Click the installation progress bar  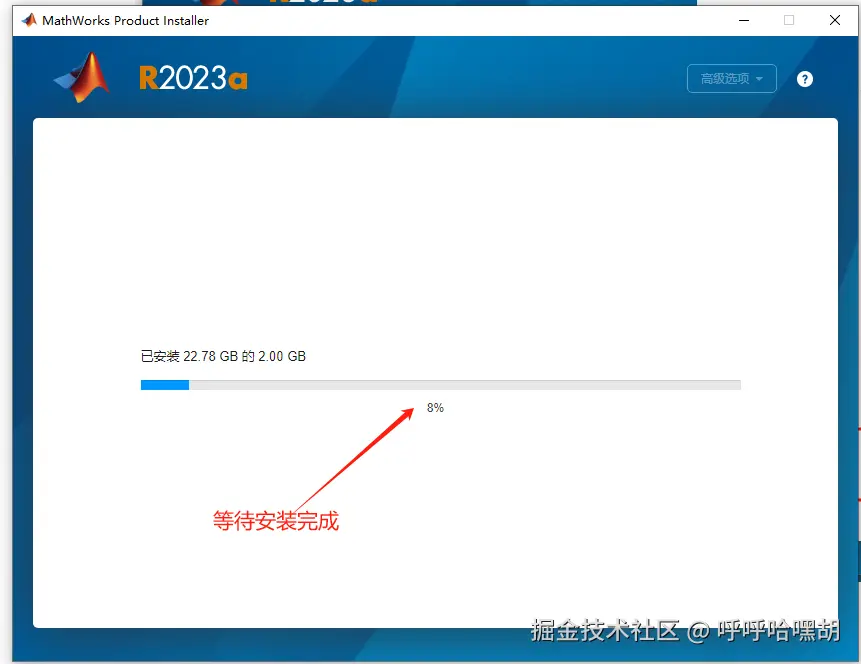pos(440,384)
